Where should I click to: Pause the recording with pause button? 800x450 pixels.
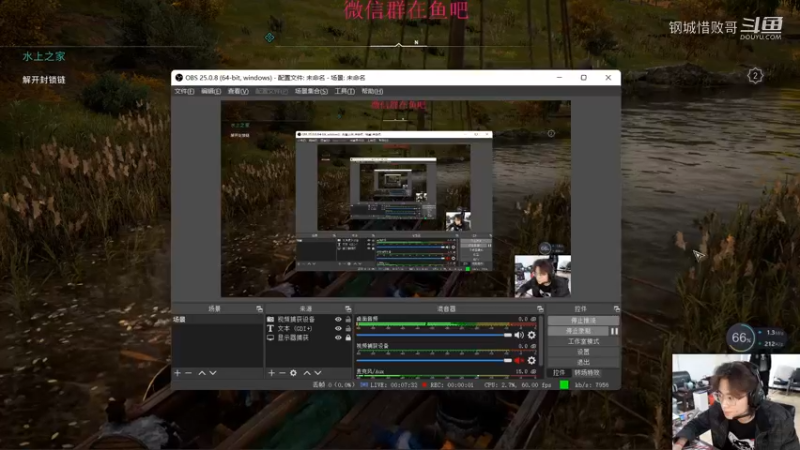coord(614,331)
